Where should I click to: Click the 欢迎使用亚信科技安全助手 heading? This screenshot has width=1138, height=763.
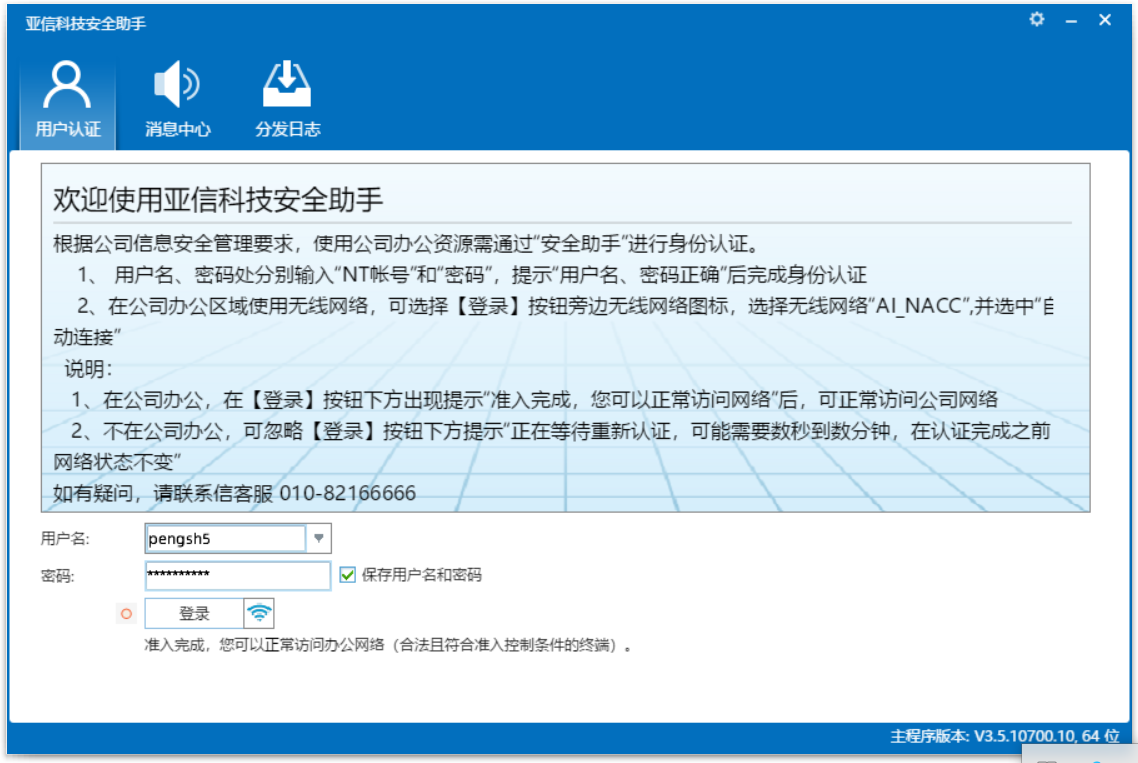click(218, 199)
